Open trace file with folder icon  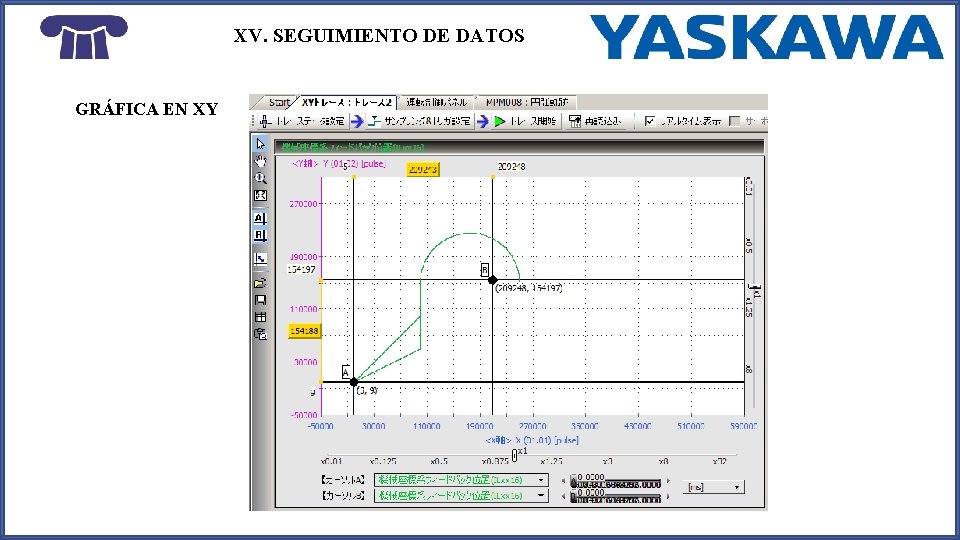click(260, 283)
